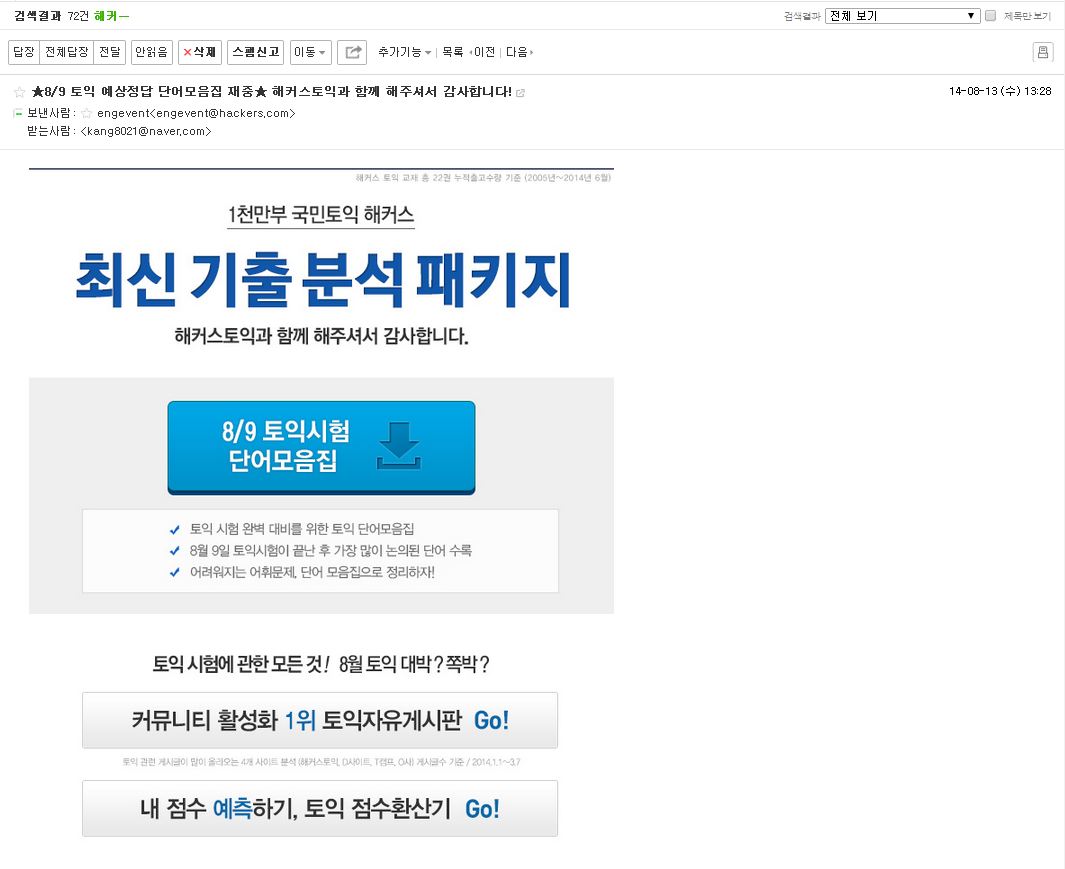
Task: Click the red X 삭제 delete button
Action: pos(200,52)
